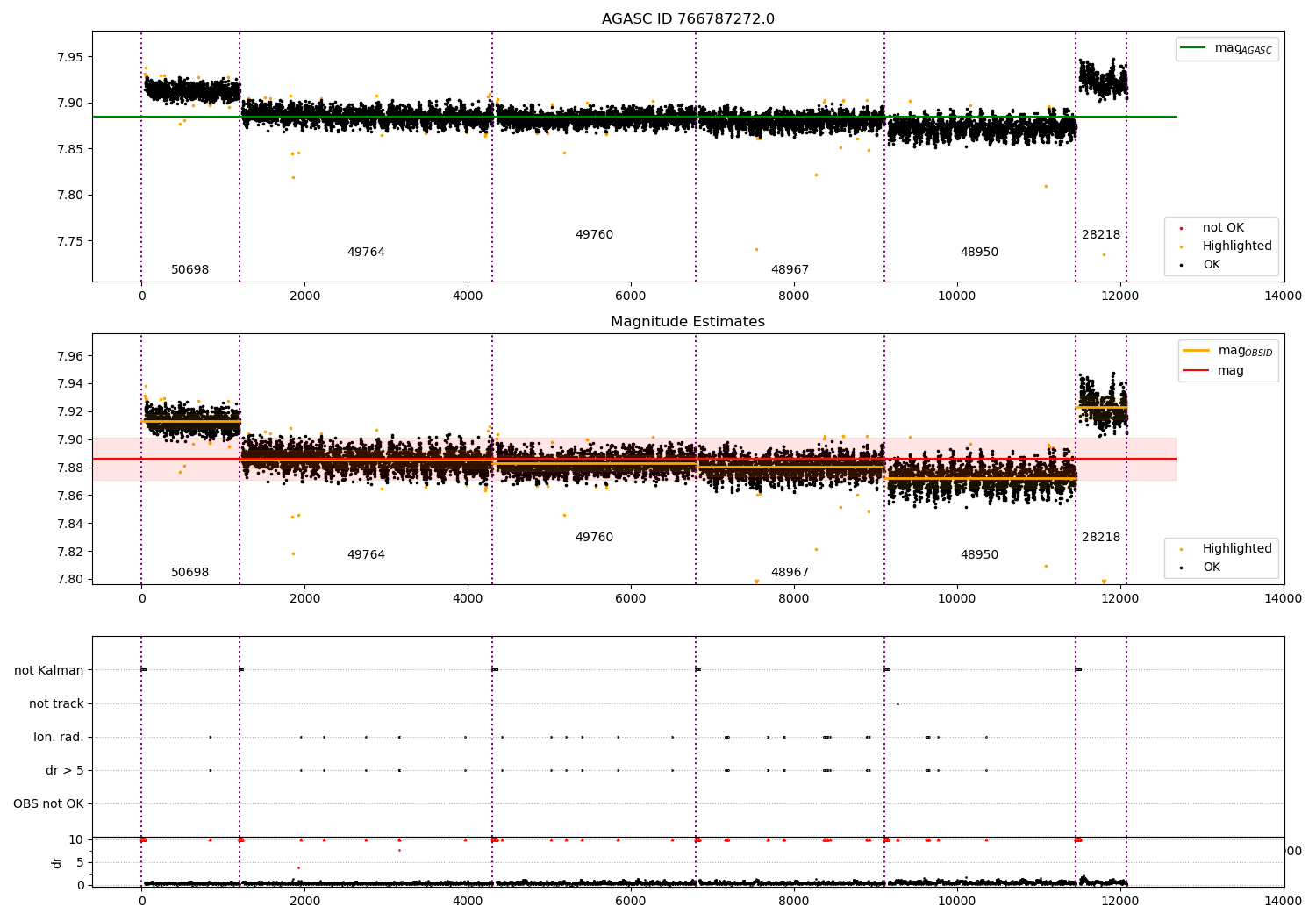
Task: Click obsid label 48950 in the top plot
Action: (979, 253)
